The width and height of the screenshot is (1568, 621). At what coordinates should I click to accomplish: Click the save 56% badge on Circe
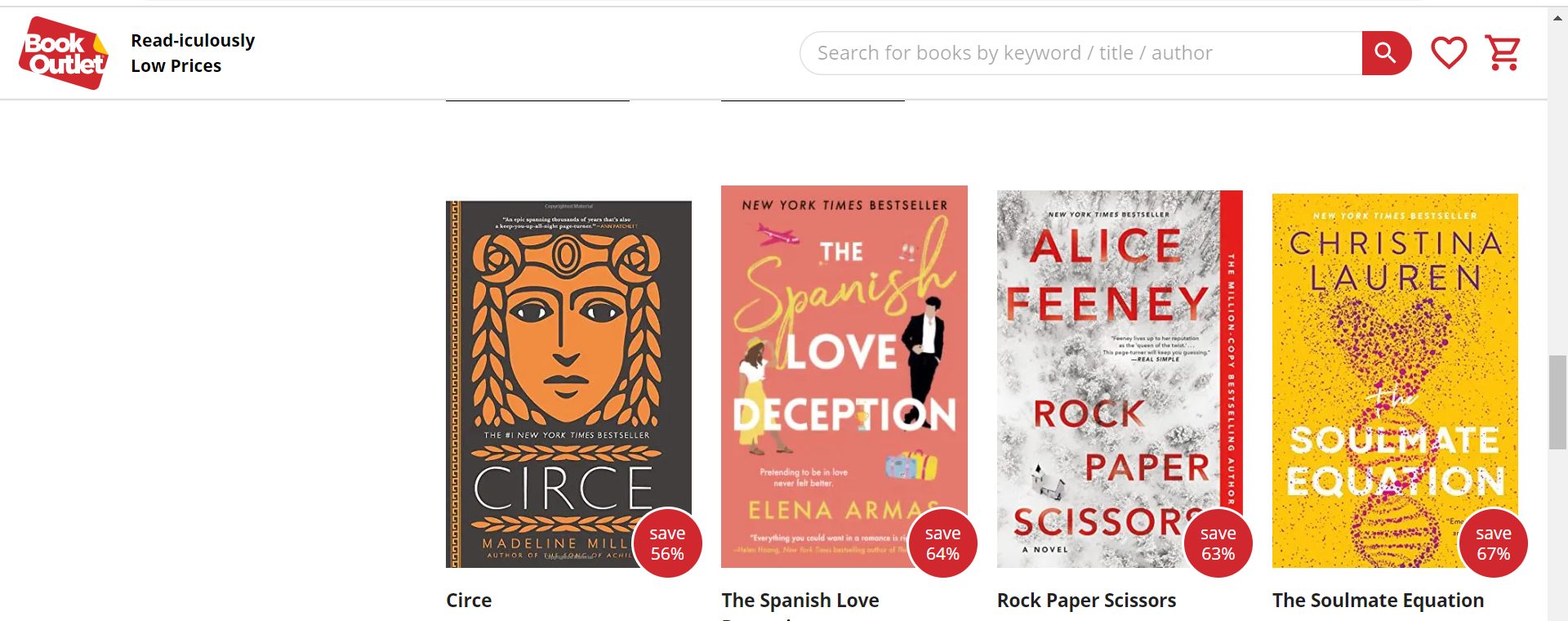coord(667,543)
